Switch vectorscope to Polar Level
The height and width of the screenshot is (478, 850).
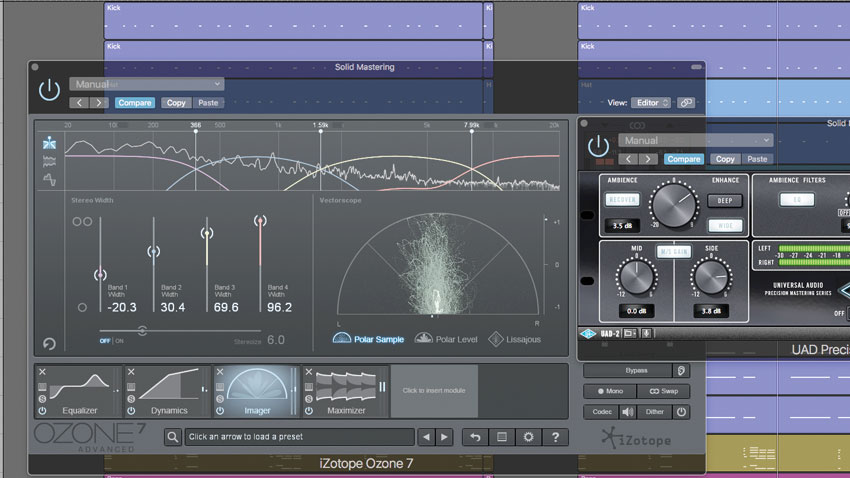pos(447,339)
